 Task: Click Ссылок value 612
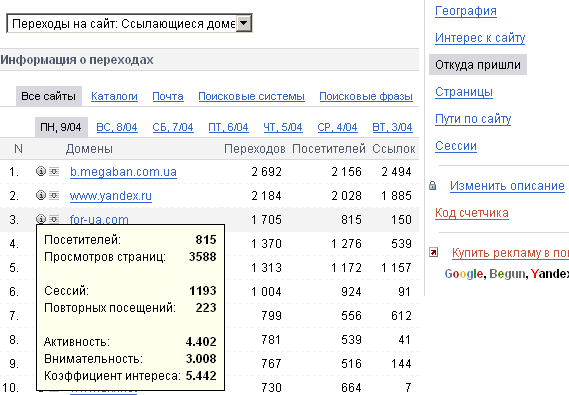(401, 316)
